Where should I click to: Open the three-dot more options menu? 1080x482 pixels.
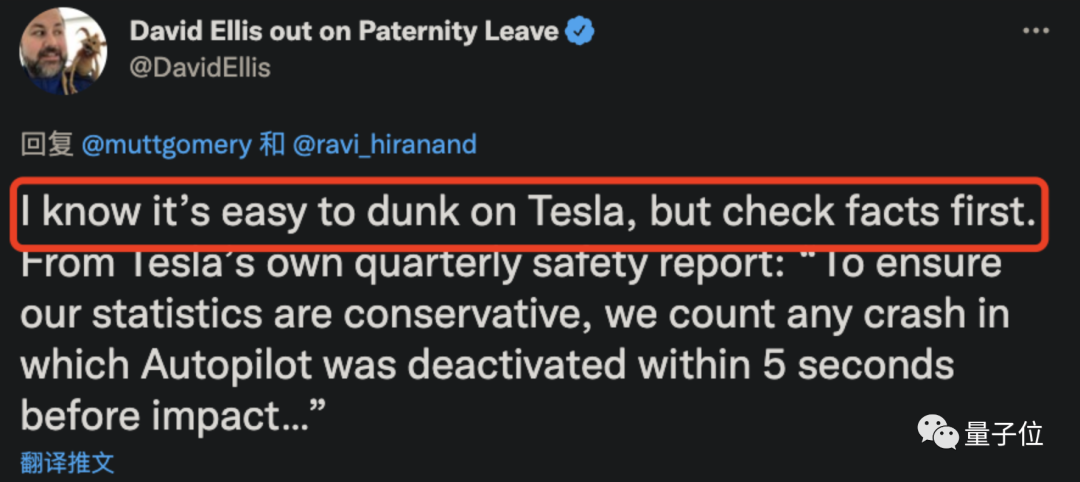pos(1036,32)
